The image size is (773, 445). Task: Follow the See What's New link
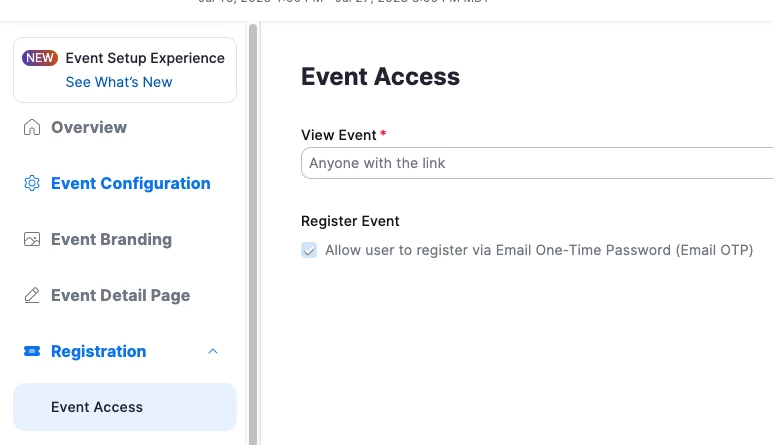coord(119,82)
